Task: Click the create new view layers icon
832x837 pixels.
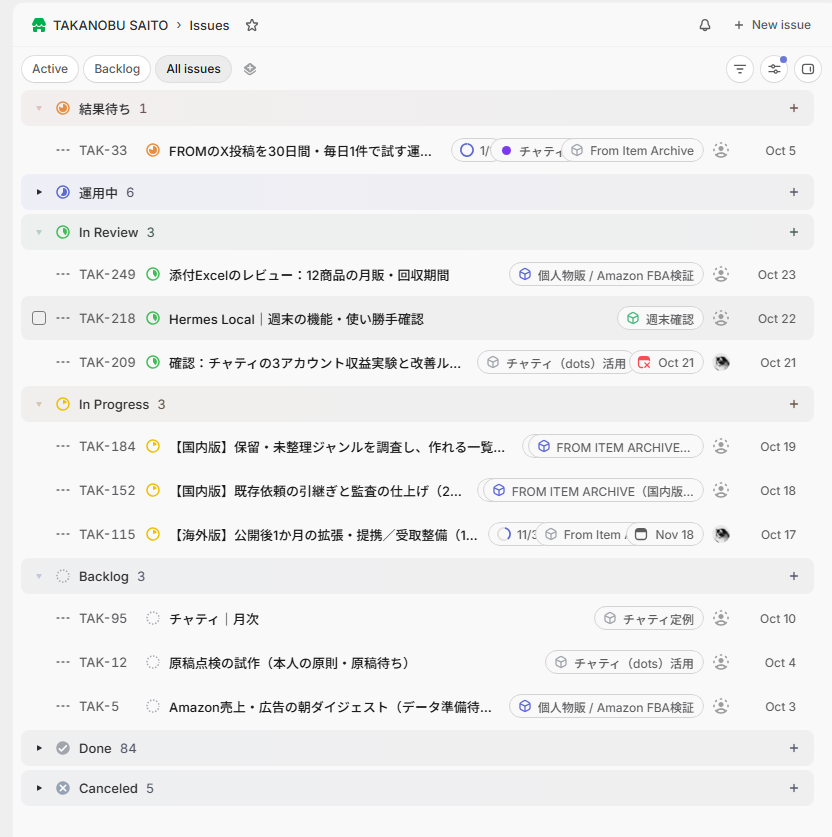Action: pos(250,69)
